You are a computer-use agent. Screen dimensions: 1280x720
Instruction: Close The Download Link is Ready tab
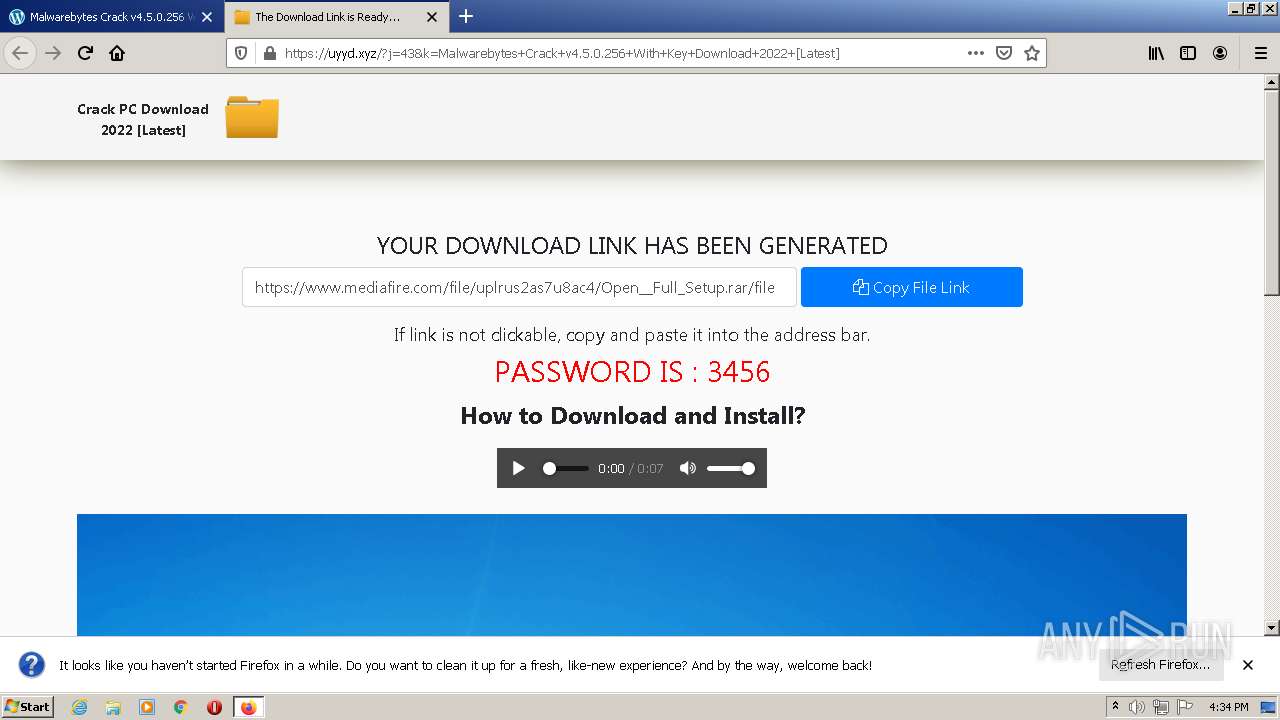click(x=432, y=17)
